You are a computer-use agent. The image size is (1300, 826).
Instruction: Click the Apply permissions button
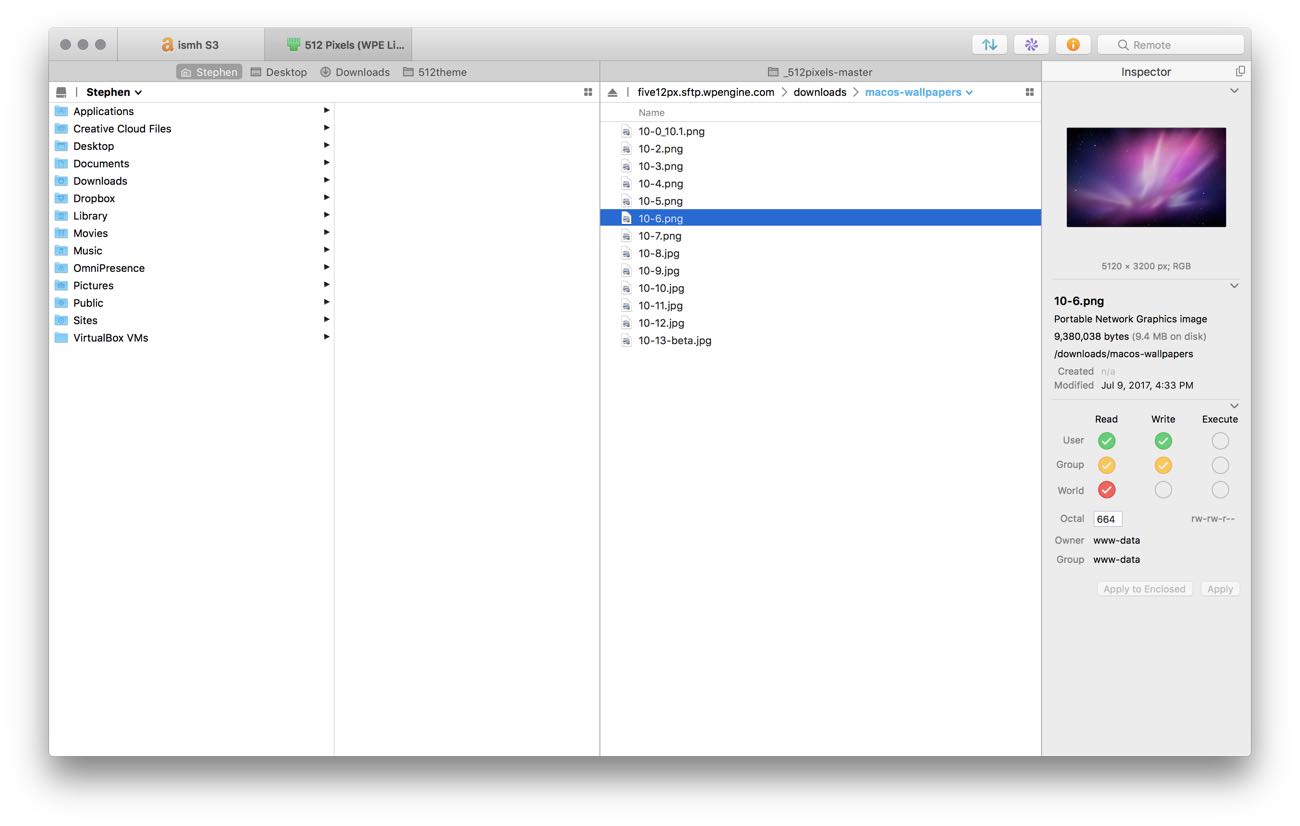coord(1220,589)
